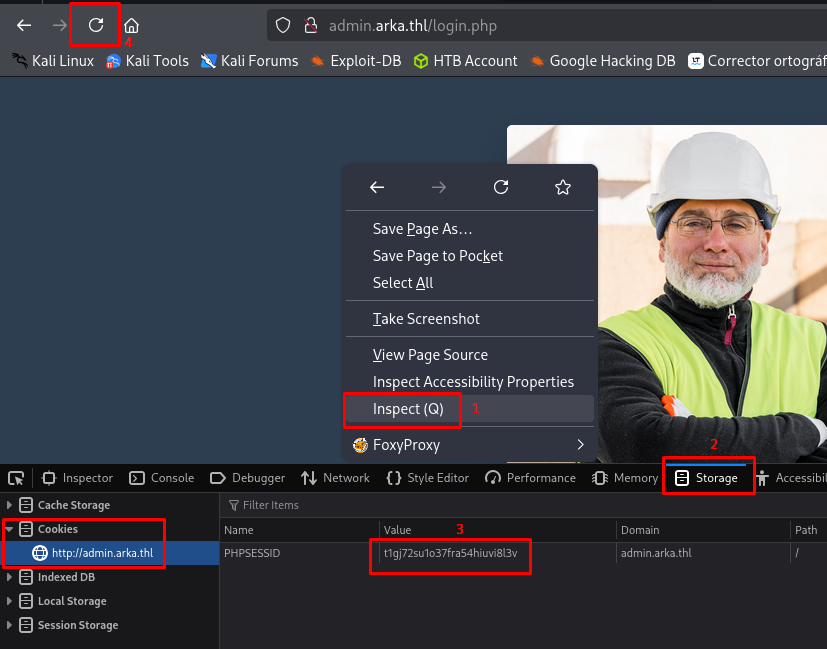This screenshot has height=649, width=827.
Task: Expand the Cache Storage tree node
Action: point(11,505)
